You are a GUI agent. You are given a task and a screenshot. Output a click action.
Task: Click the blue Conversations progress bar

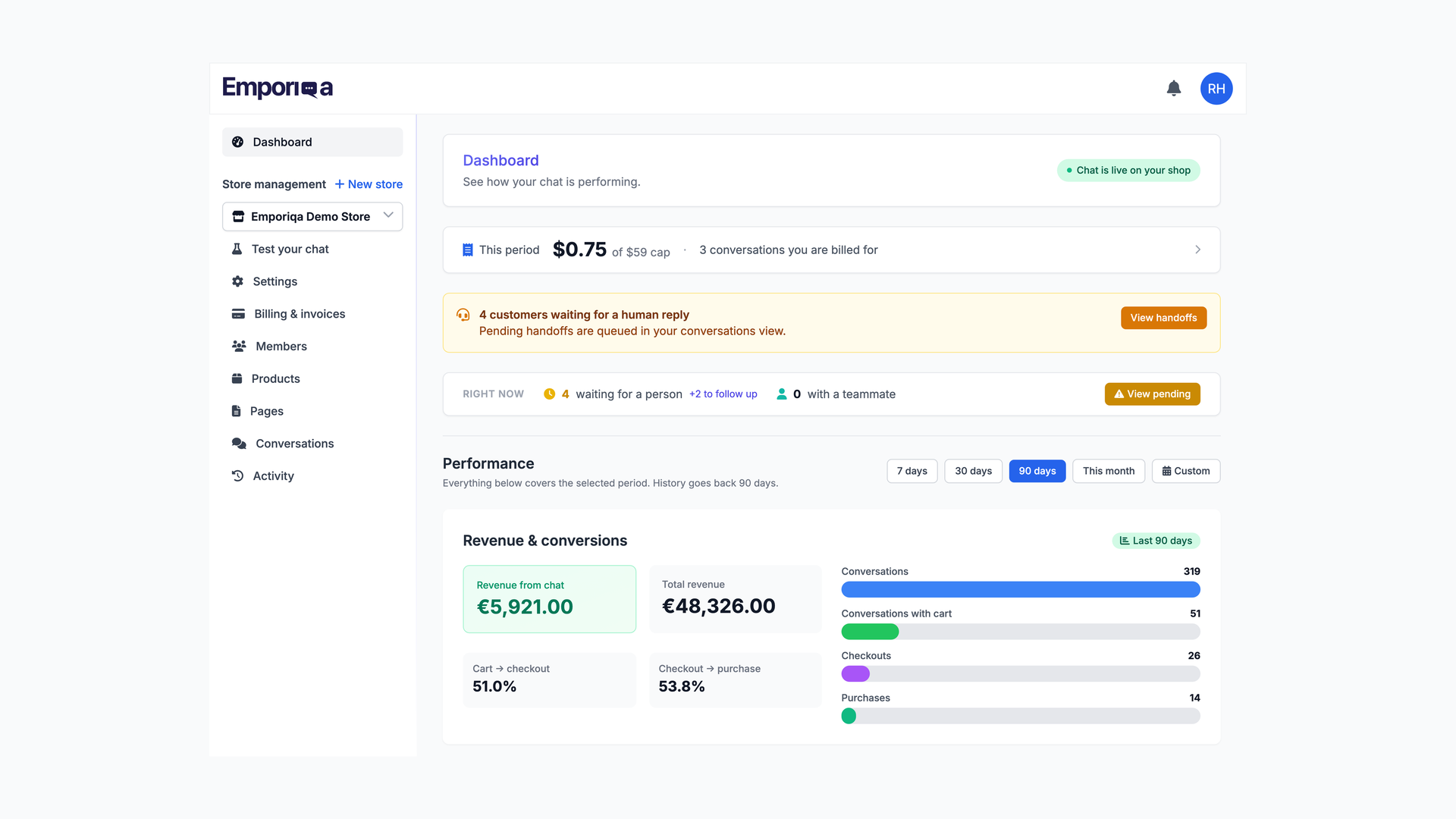point(1021,589)
